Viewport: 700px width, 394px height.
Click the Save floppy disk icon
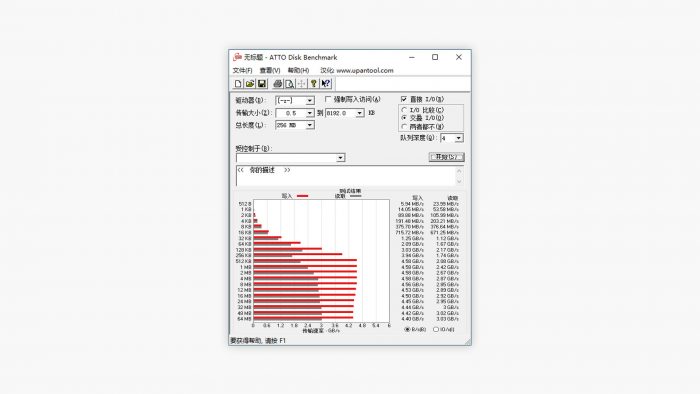click(x=262, y=83)
